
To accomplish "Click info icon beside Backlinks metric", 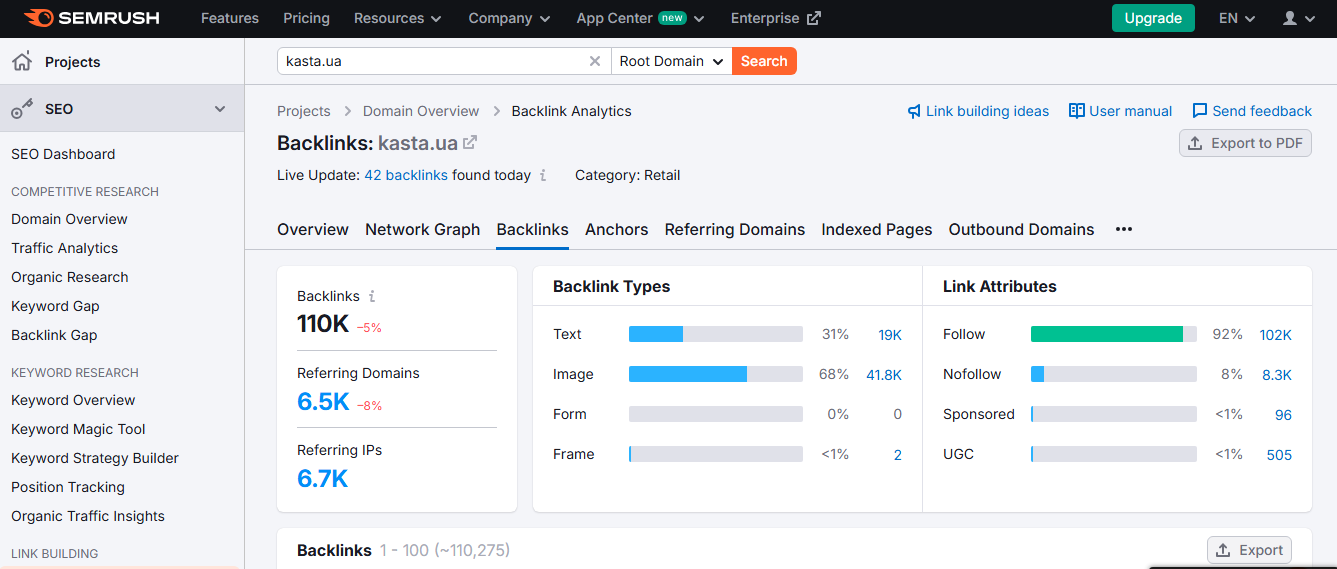I will [x=372, y=296].
